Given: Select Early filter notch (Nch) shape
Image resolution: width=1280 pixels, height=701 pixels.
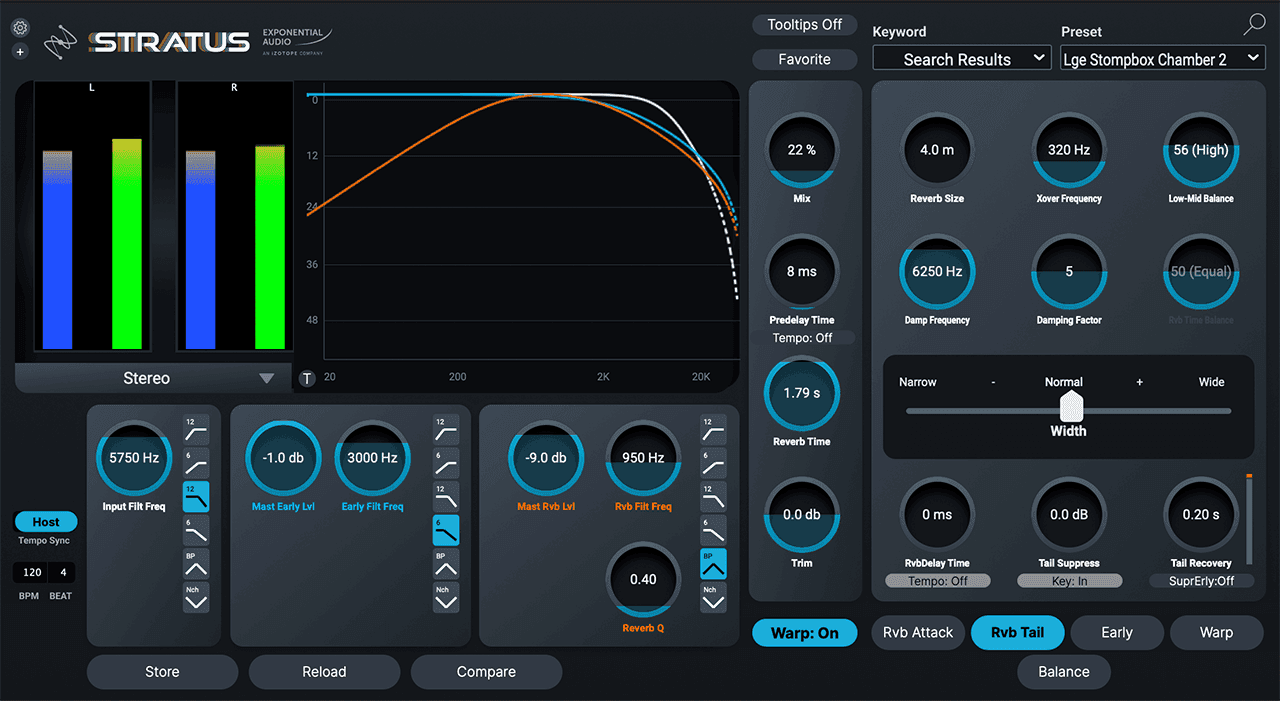Looking at the screenshot, I should (446, 597).
